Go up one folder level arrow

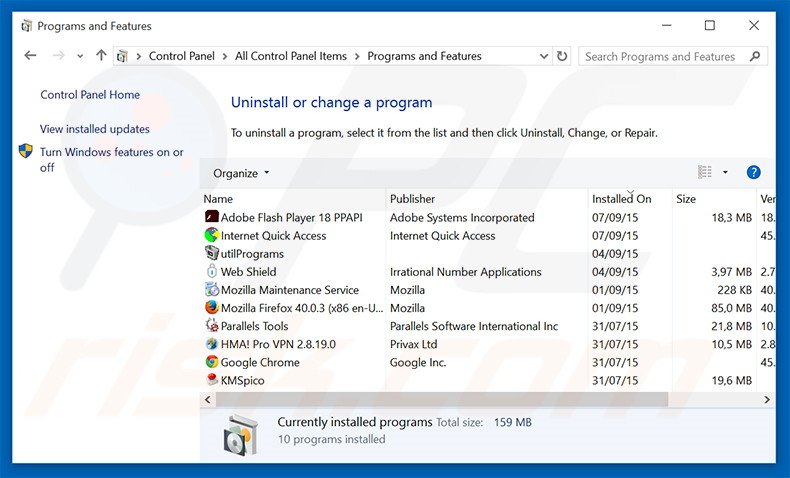pyautogui.click(x=101, y=57)
